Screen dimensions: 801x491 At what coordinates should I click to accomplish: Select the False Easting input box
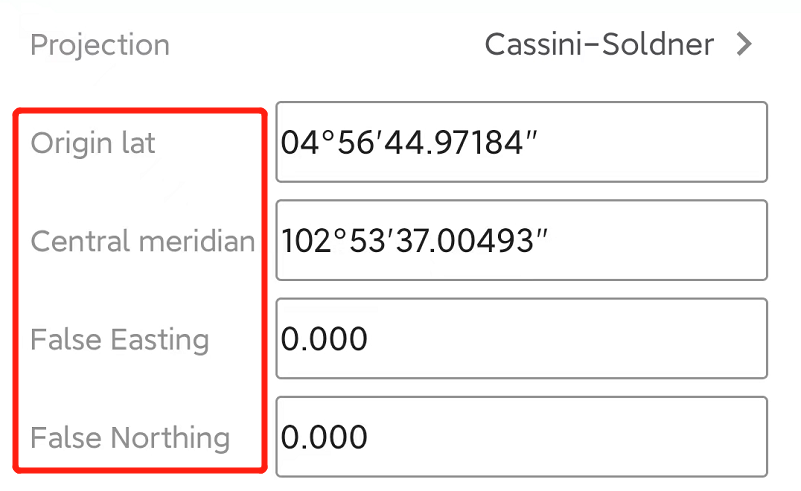(521, 338)
